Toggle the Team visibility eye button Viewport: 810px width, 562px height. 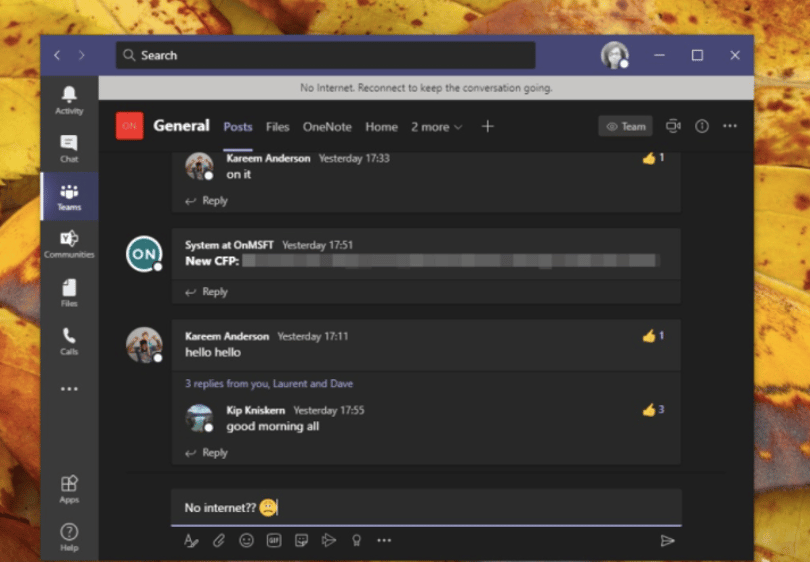coord(626,126)
